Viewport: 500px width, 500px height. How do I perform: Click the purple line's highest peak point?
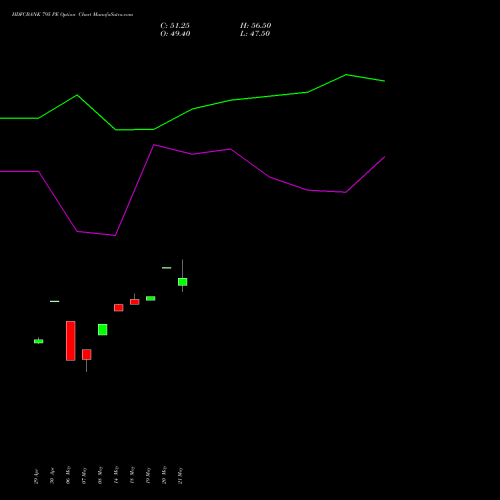(154, 145)
